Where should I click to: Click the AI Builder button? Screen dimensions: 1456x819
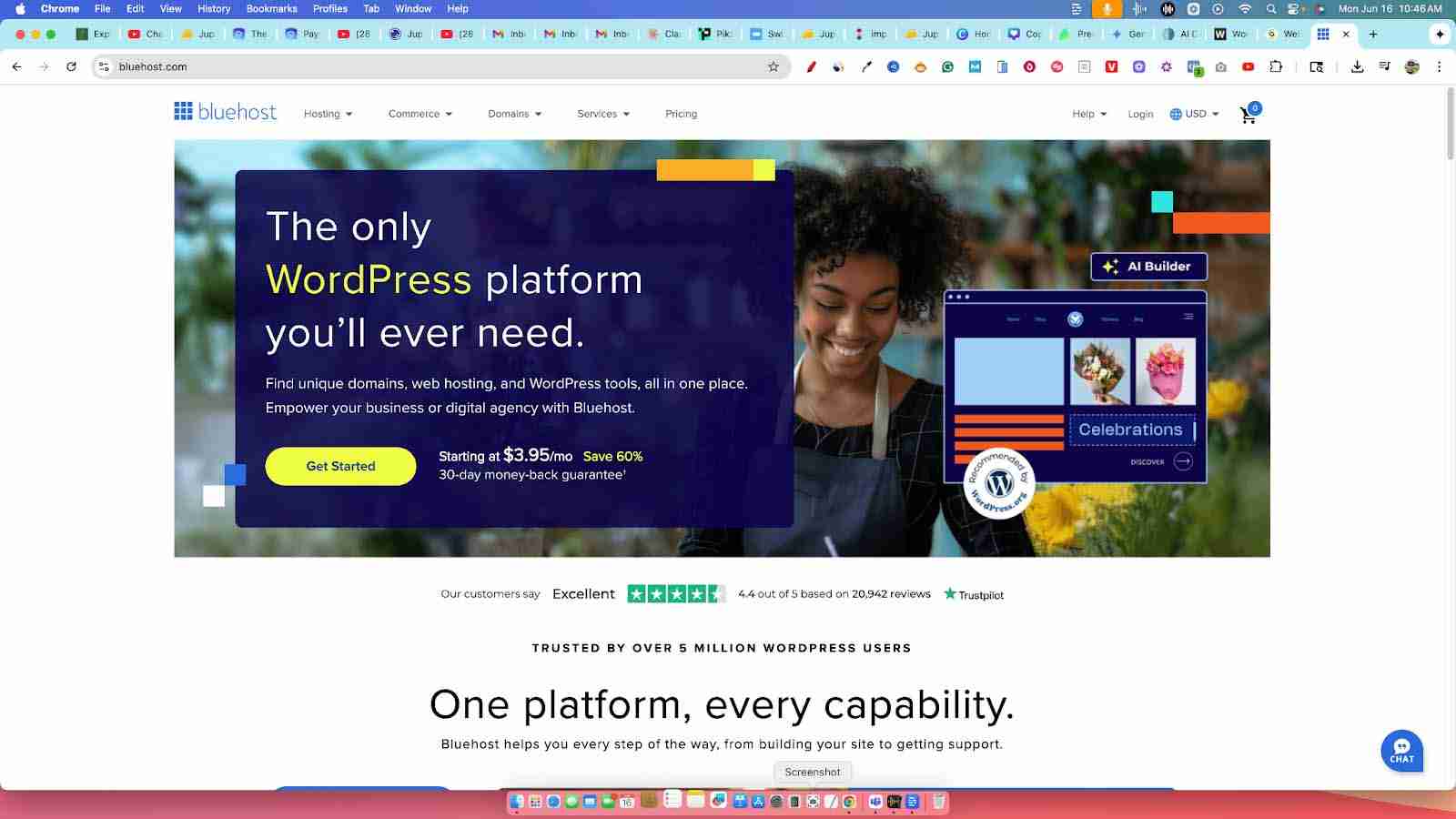[x=1148, y=267]
